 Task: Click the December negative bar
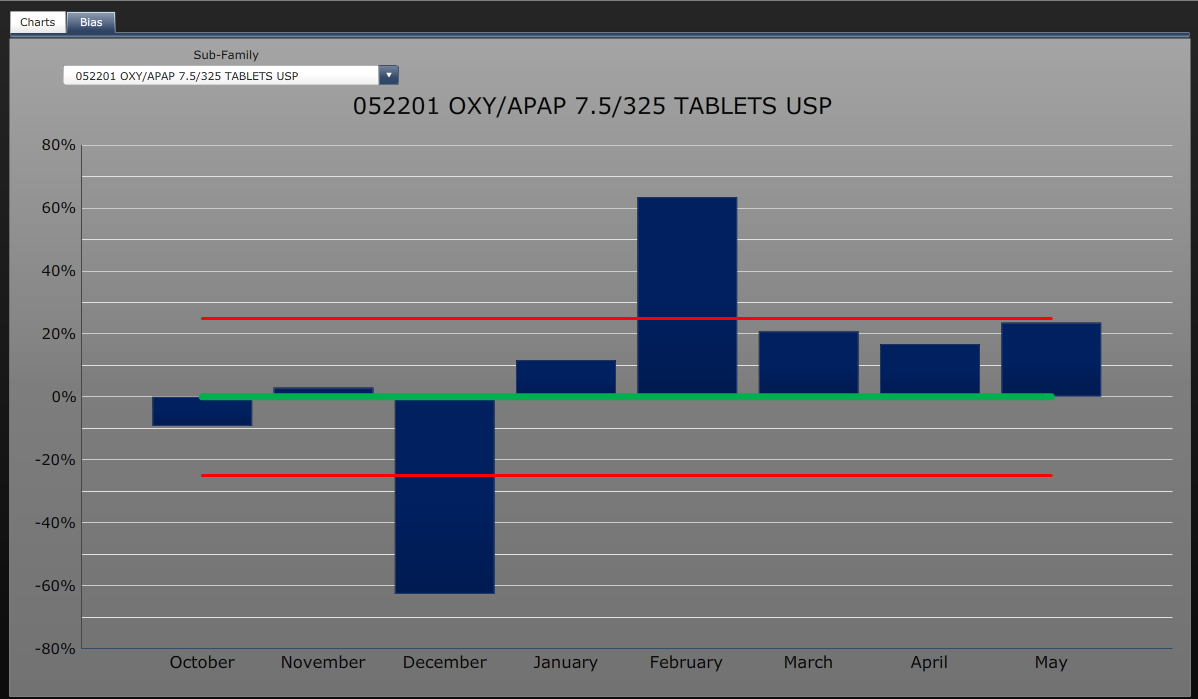(x=445, y=500)
